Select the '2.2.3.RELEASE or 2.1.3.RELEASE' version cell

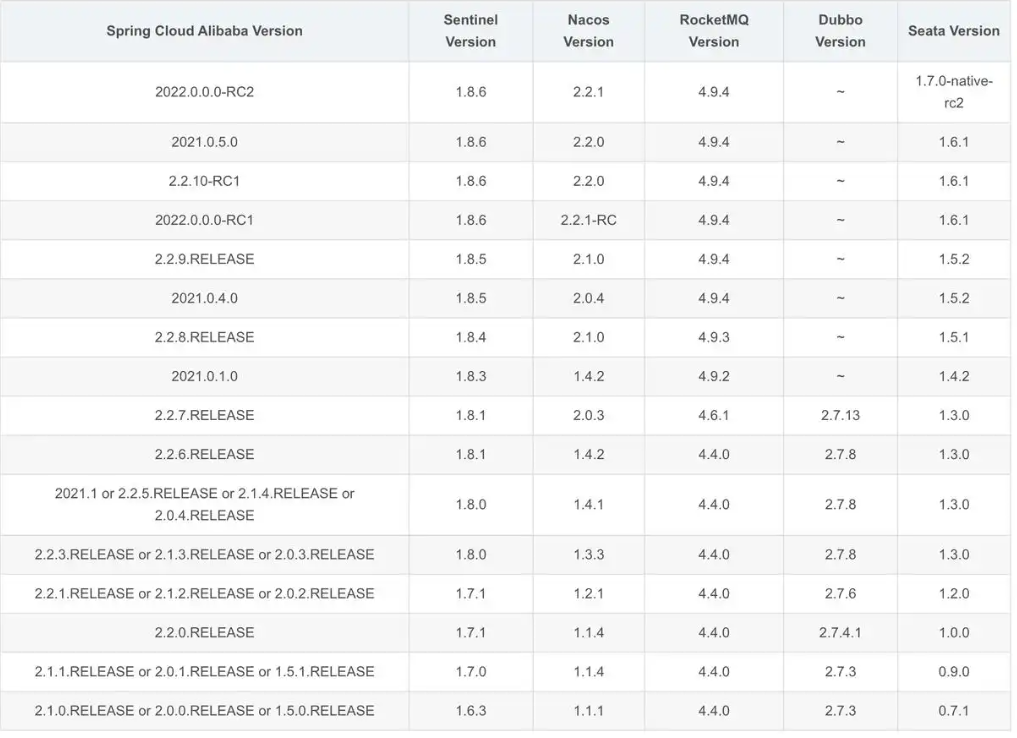coord(204,554)
